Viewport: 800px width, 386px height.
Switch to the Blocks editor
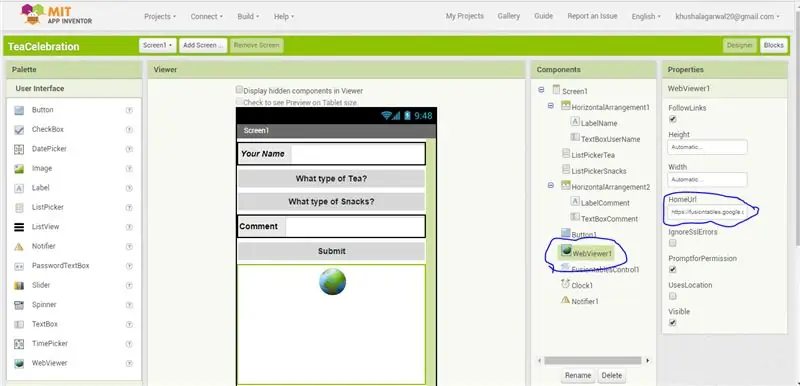click(x=773, y=45)
